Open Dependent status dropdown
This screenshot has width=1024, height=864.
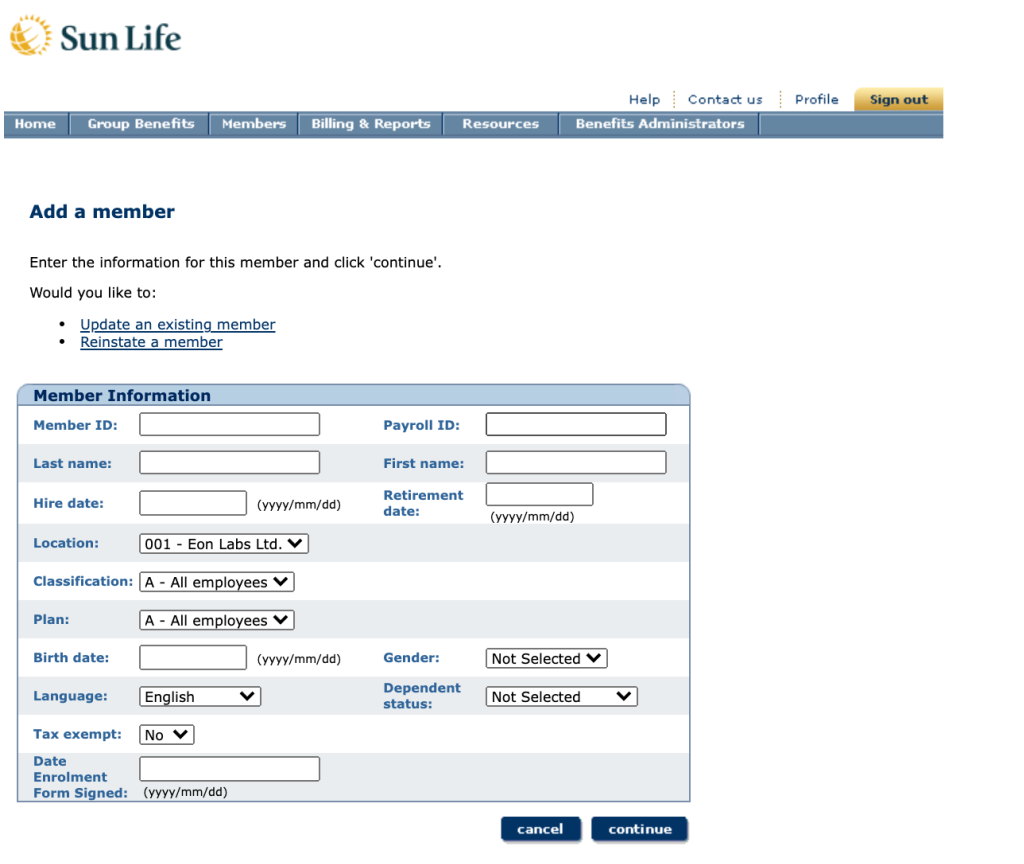[x=561, y=696]
